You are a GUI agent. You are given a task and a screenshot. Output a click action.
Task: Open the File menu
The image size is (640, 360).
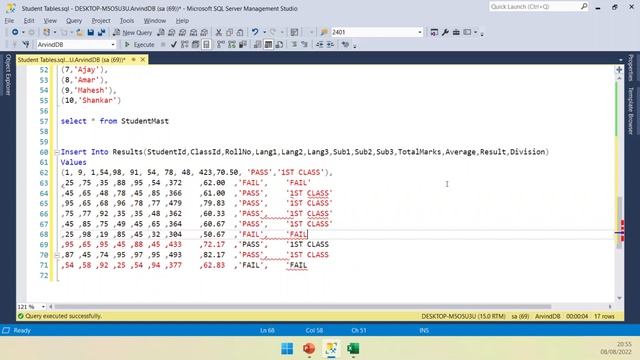pyautogui.click(x=9, y=20)
